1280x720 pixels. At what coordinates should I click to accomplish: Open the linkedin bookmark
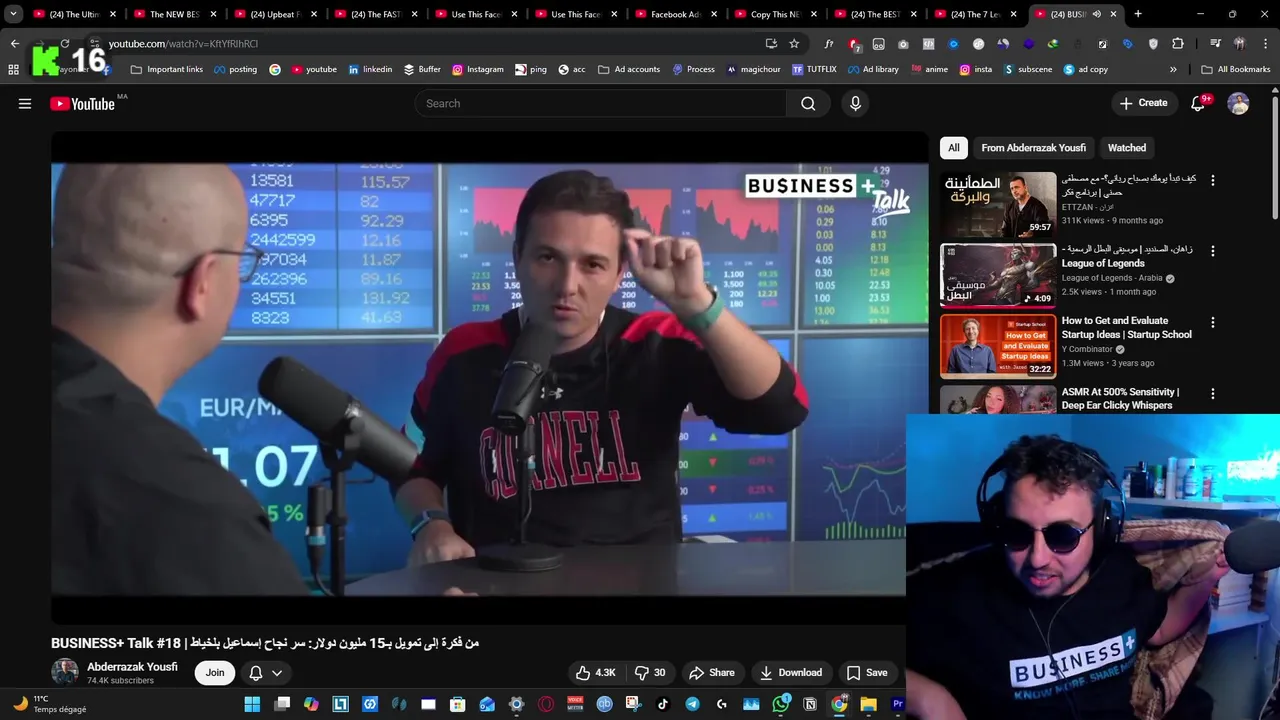point(369,70)
